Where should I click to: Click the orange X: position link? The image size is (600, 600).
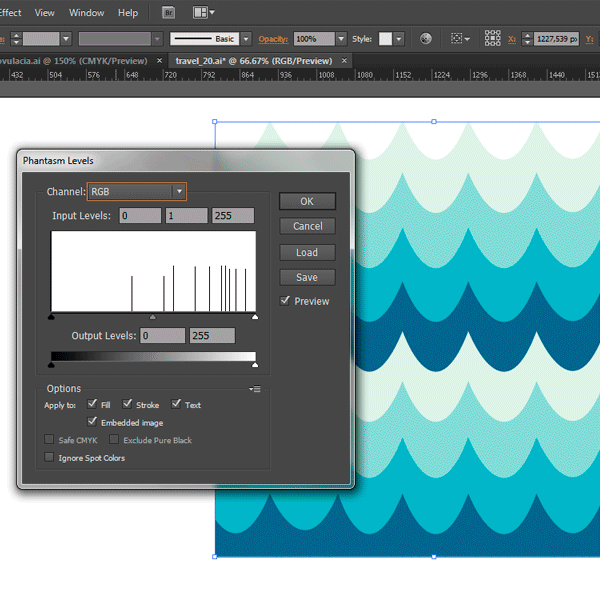tap(512, 39)
